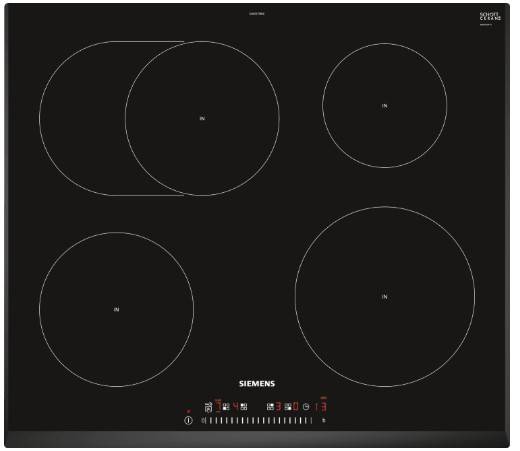The height and width of the screenshot is (451, 520).
Task: Tap the IN mark of rear-left zone
Action: [202, 118]
